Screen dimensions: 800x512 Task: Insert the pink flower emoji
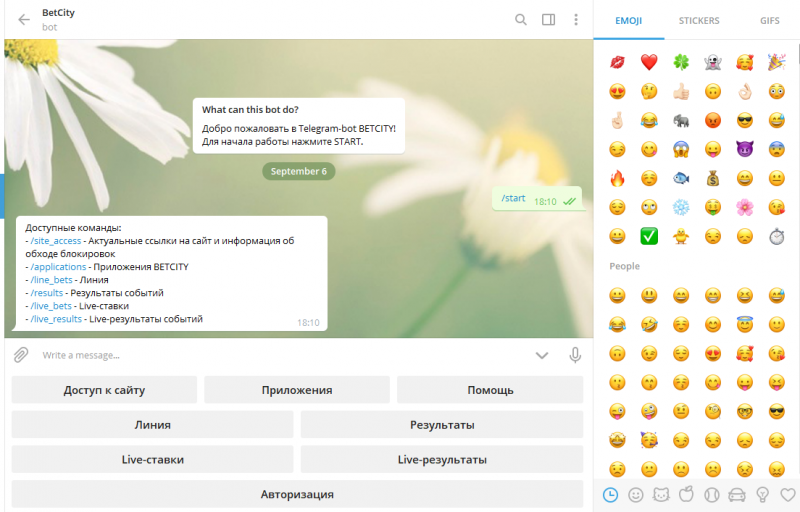pyautogui.click(x=745, y=208)
